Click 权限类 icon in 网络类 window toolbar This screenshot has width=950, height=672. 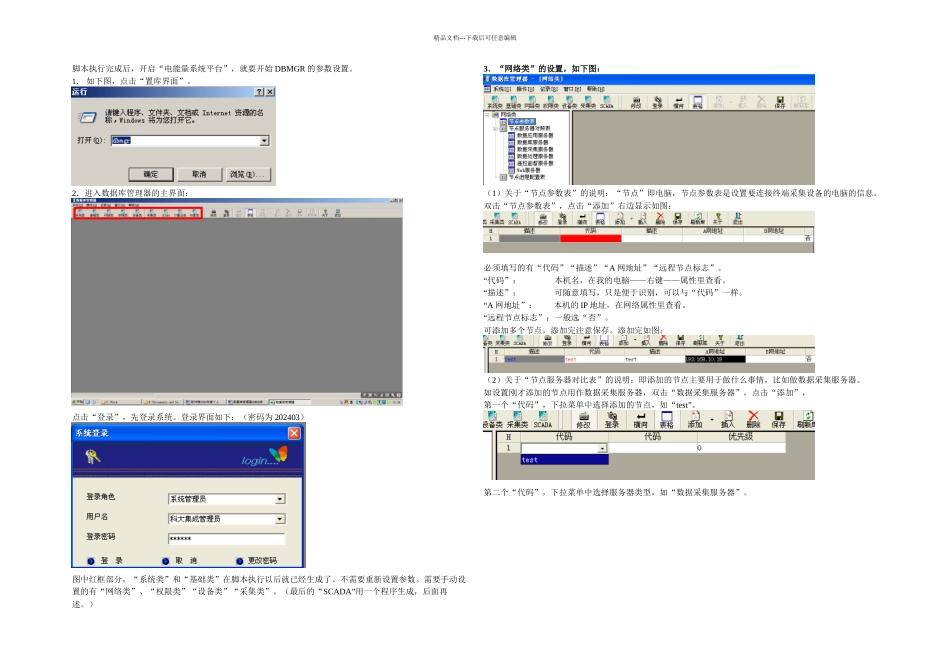point(551,102)
